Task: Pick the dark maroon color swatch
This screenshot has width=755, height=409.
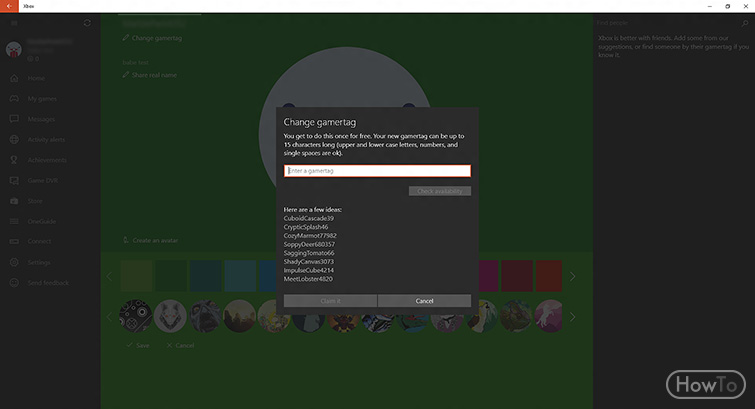Action: [x=517, y=276]
